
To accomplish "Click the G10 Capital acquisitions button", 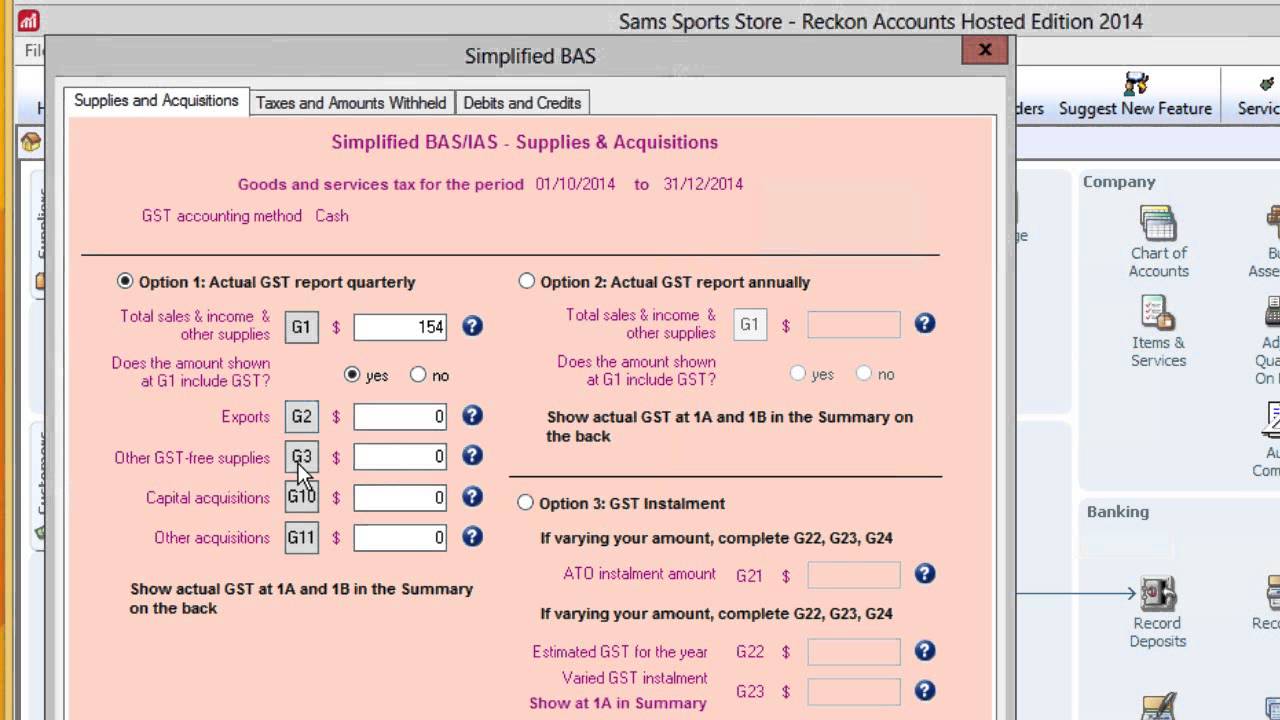I will coord(301,497).
